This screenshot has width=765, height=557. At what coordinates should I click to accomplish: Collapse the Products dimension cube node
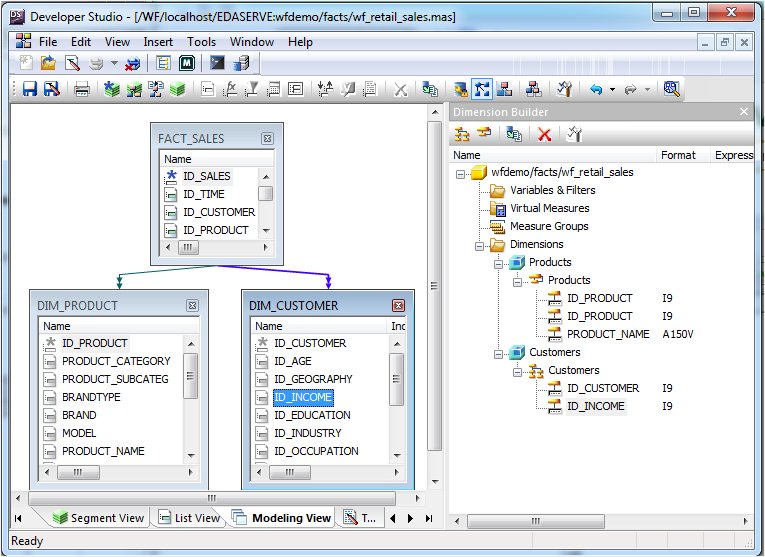click(x=498, y=264)
